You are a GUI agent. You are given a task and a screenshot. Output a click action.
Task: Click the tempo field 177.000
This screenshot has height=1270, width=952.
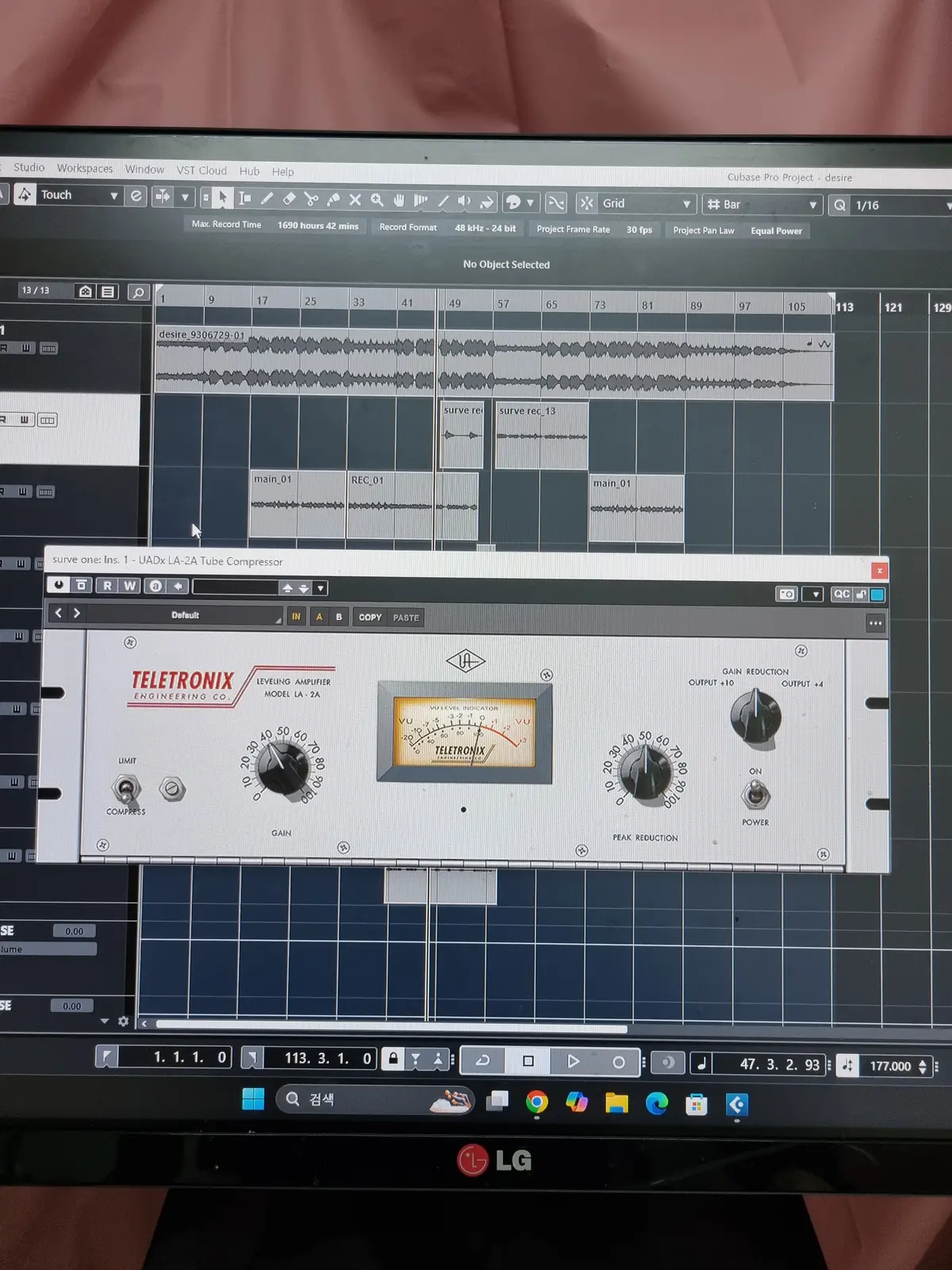point(890,1066)
